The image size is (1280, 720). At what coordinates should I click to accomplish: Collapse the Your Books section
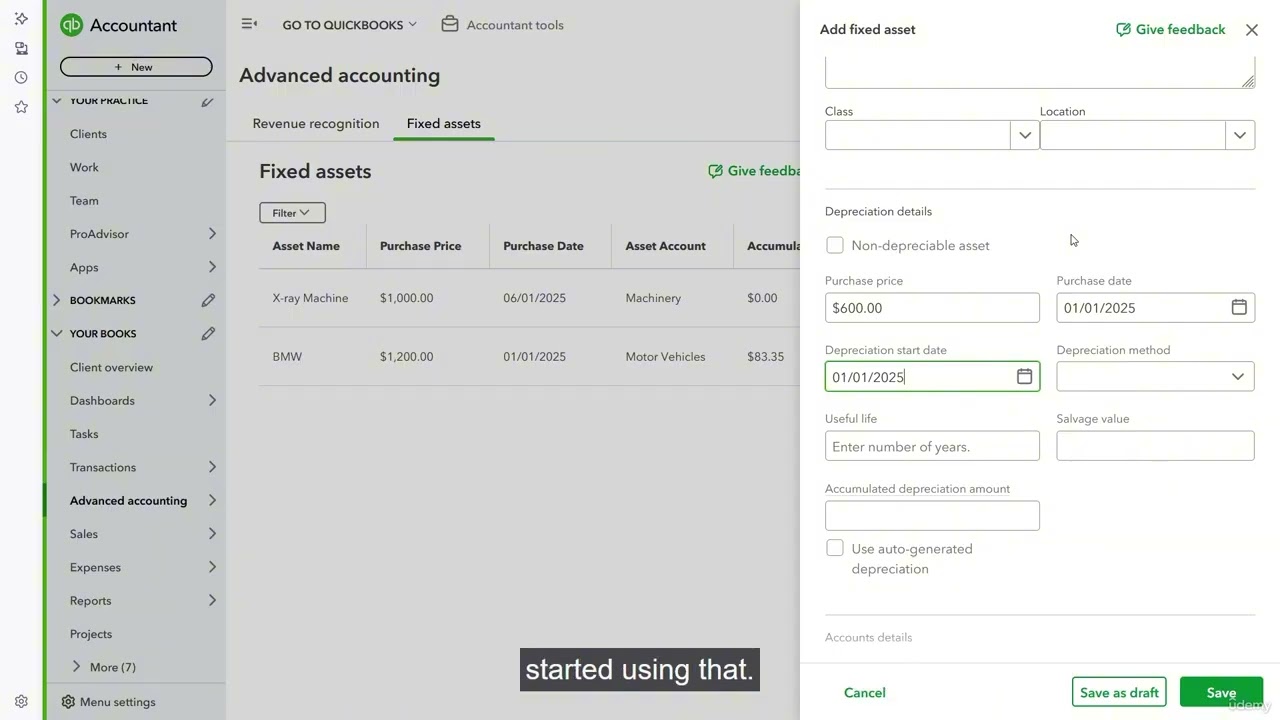coord(57,334)
